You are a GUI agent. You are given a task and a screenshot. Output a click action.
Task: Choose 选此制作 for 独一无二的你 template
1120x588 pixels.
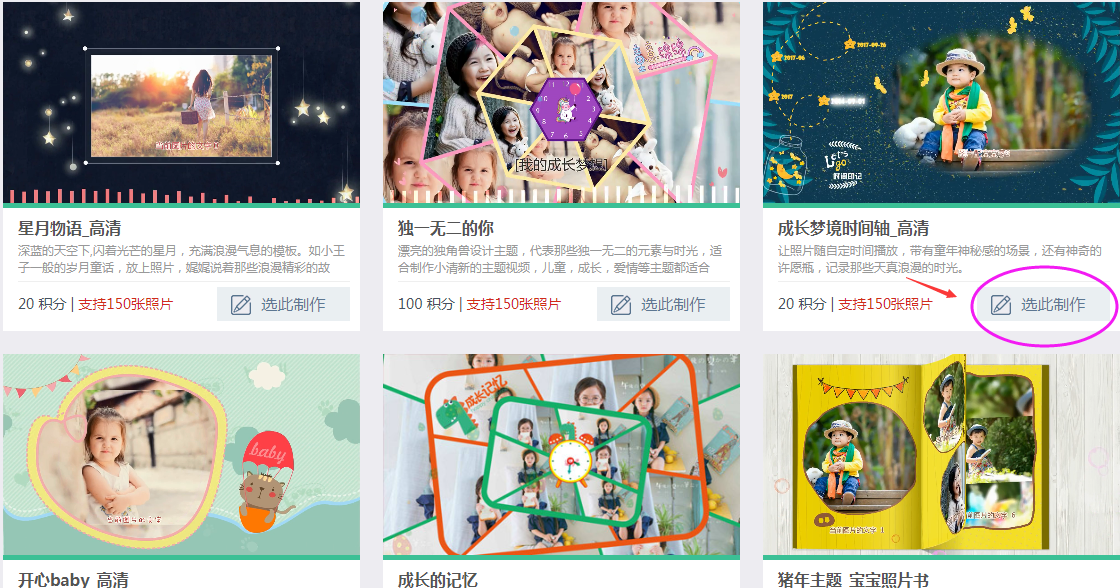pos(664,304)
